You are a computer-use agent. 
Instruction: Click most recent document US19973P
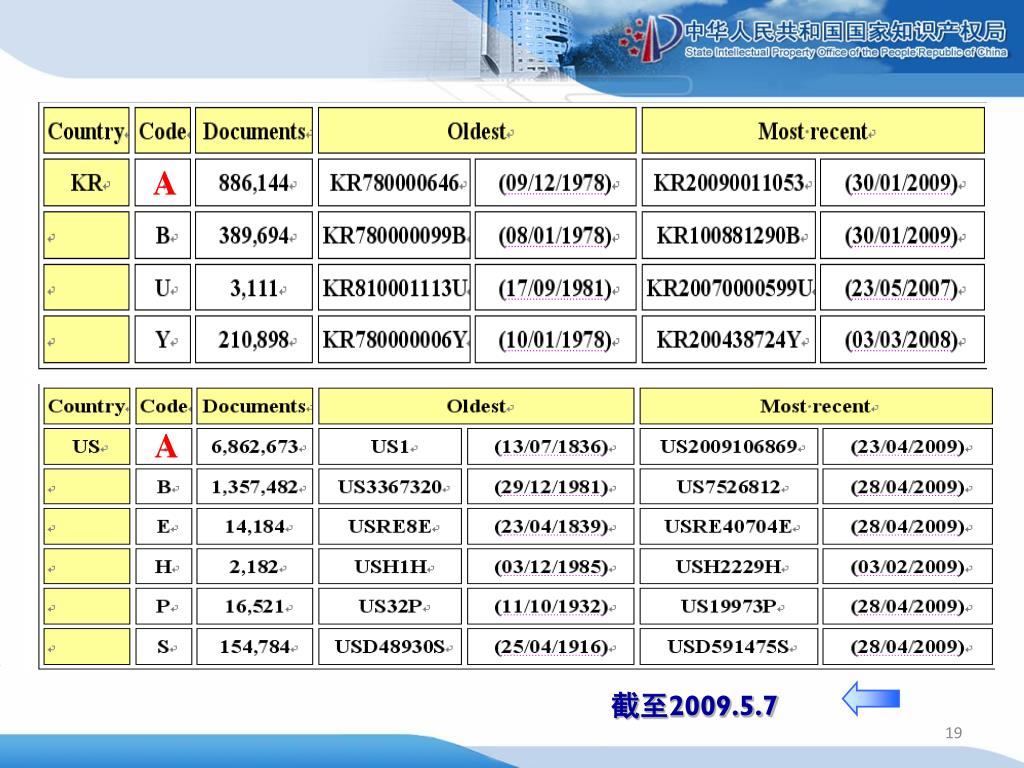pos(728,607)
